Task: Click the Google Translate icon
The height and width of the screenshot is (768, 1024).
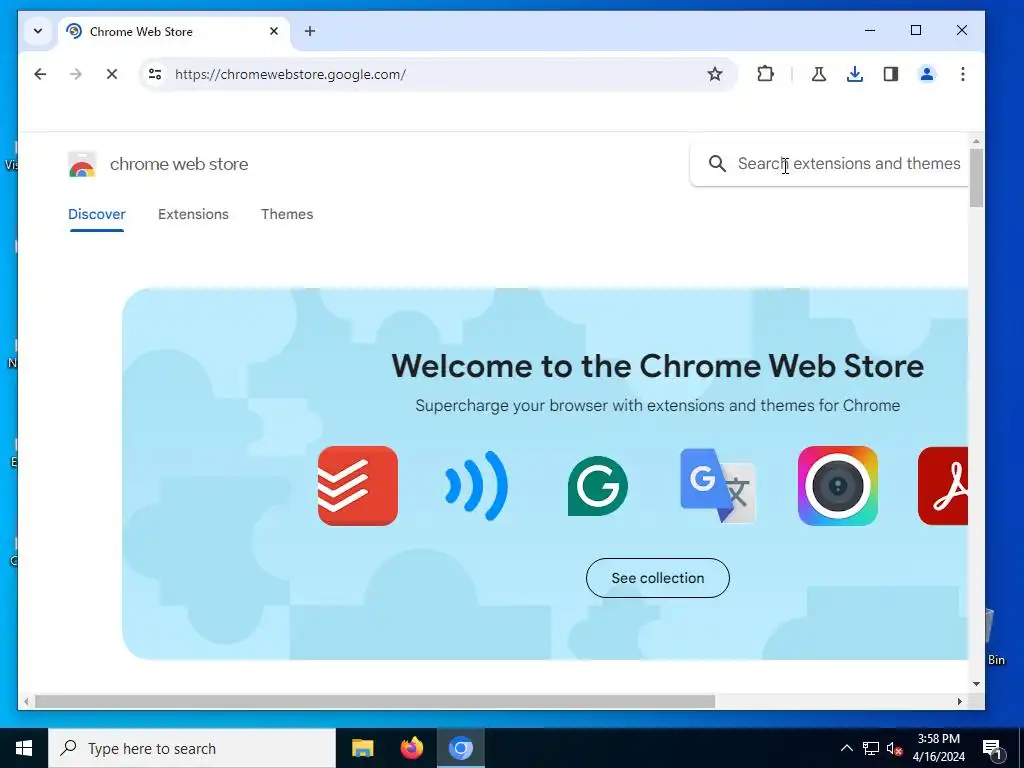Action: click(718, 486)
